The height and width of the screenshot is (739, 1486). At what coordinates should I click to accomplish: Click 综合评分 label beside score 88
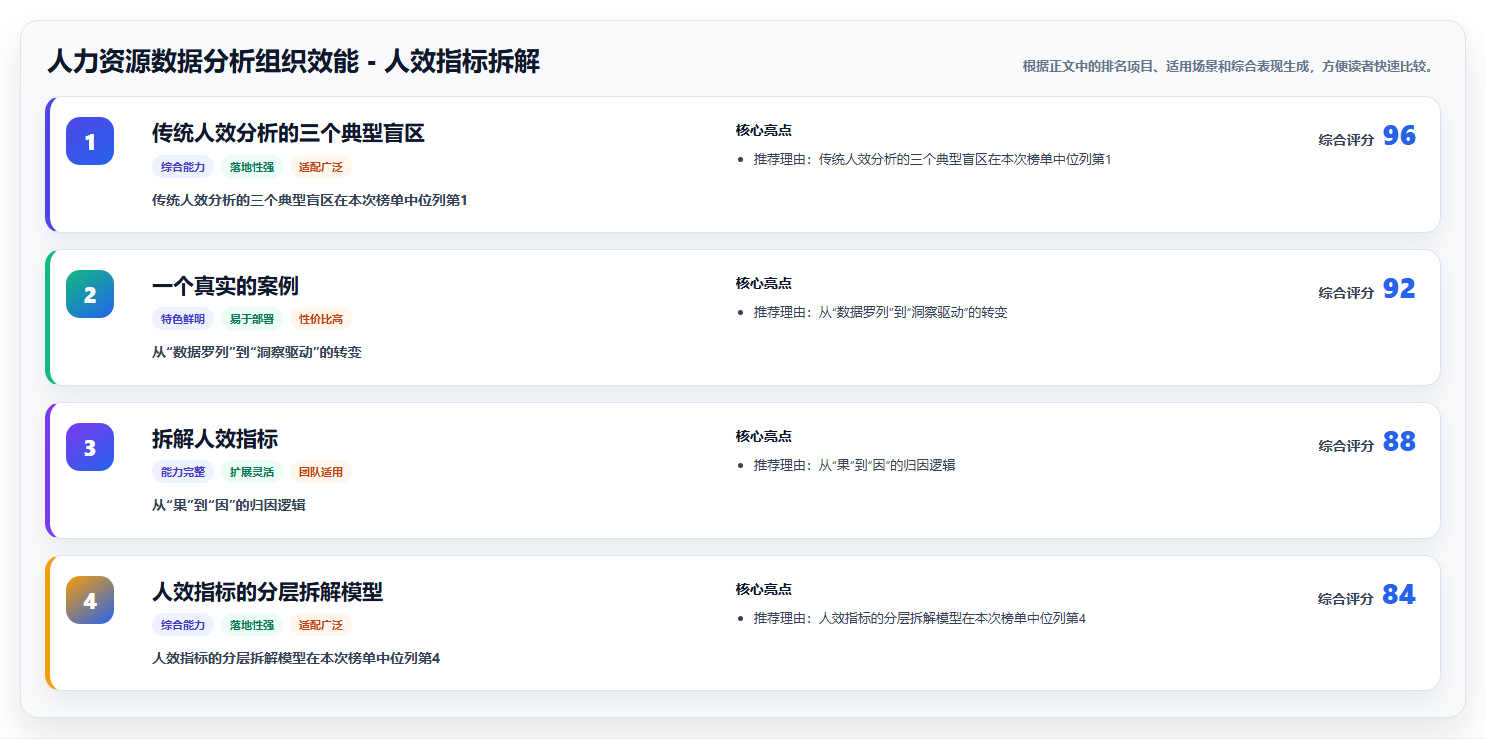point(1346,447)
